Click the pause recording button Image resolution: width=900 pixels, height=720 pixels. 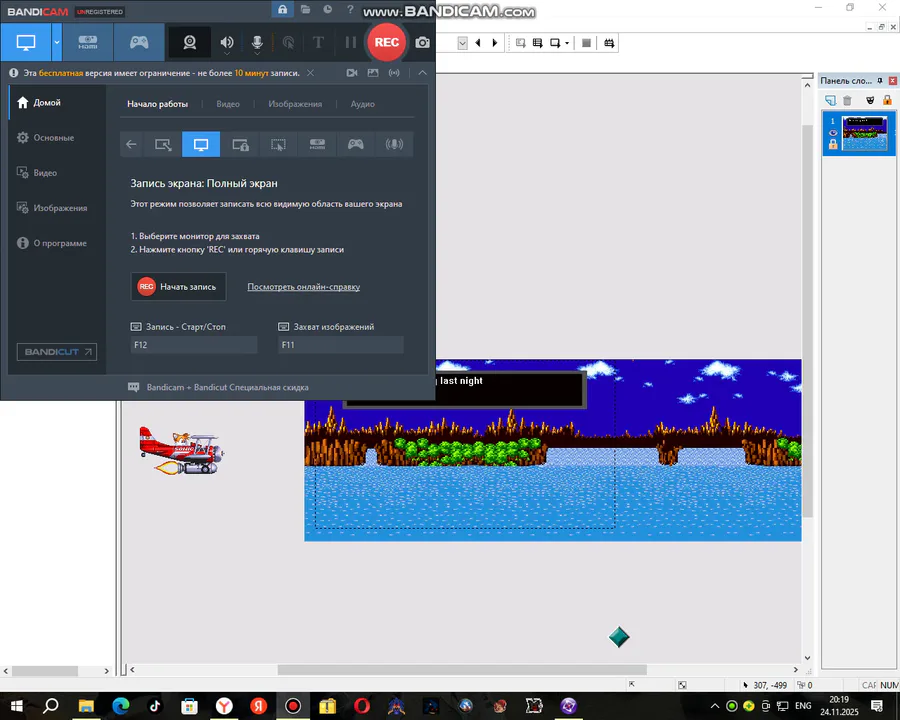pos(350,42)
